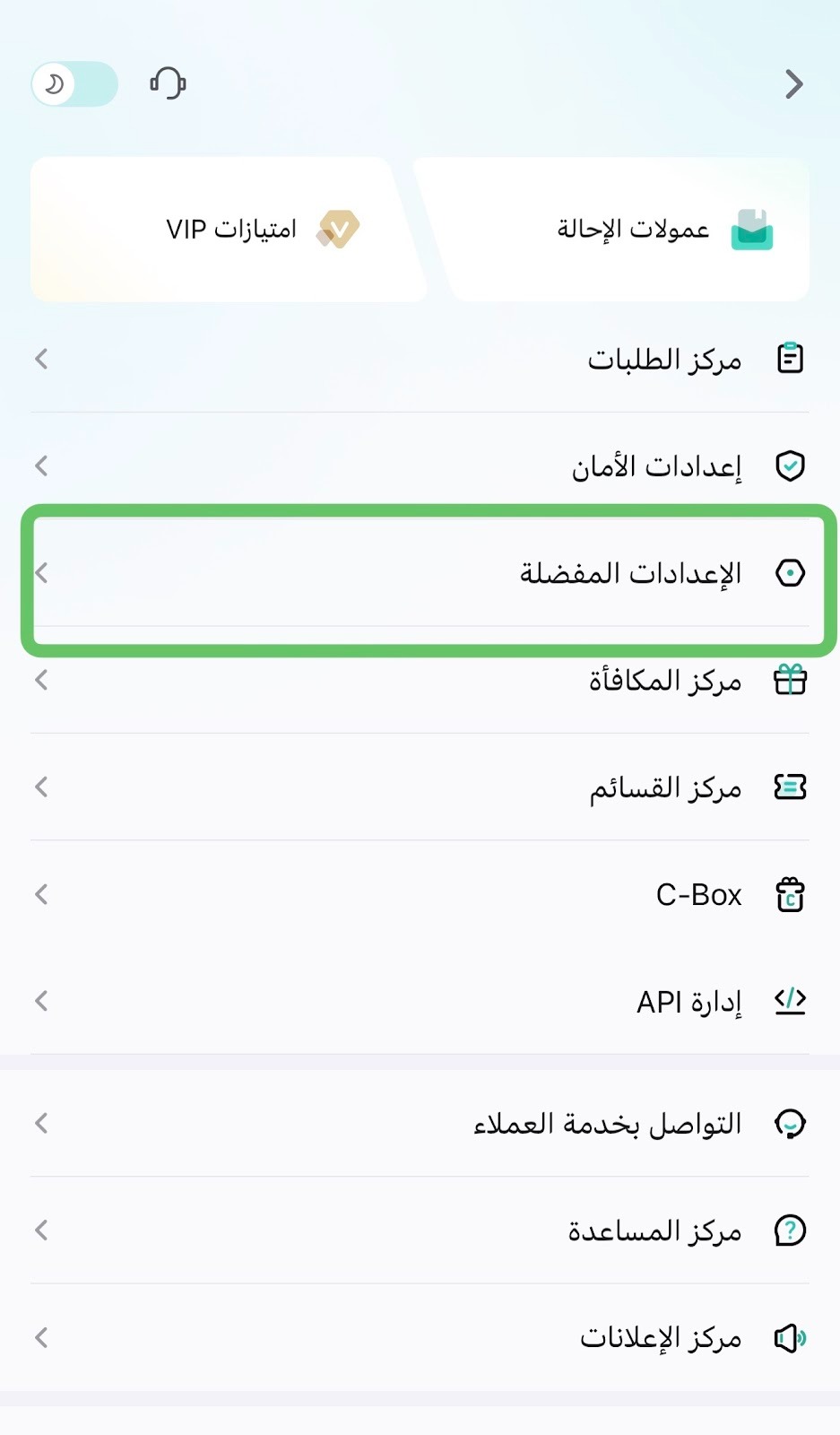Open التواصل بخدمة العملاء menu item

coord(420,1123)
